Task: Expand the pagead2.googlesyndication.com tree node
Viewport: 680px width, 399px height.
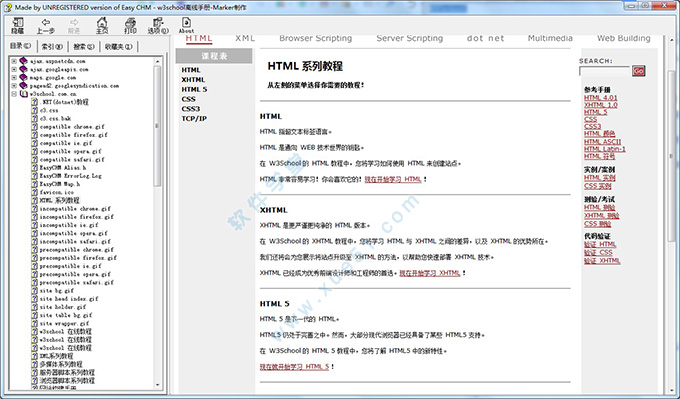Action: click(14, 86)
